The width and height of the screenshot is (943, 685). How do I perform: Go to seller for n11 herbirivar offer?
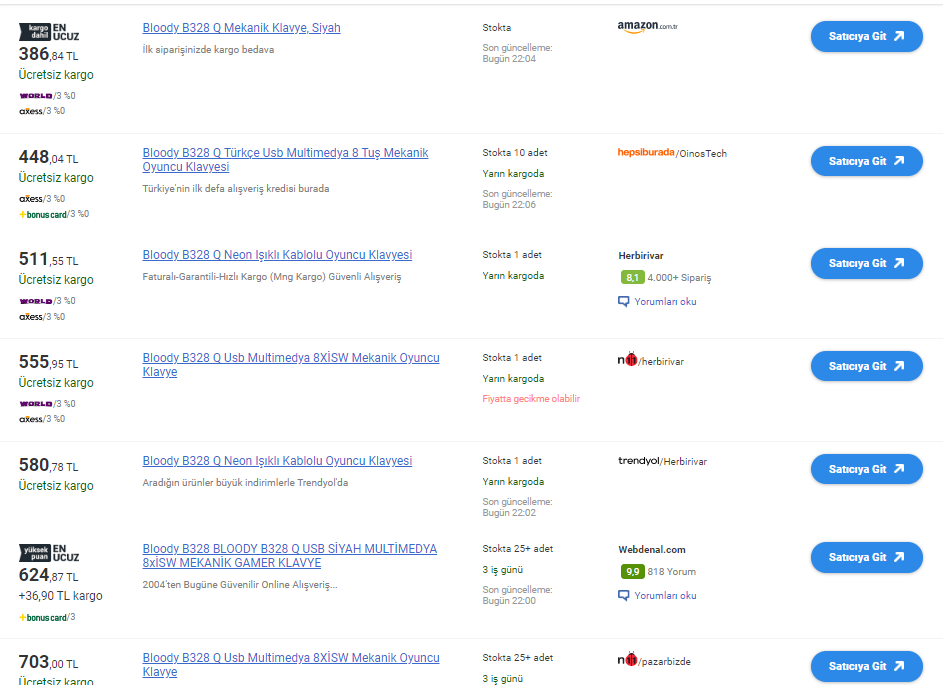pyautogui.click(x=867, y=366)
